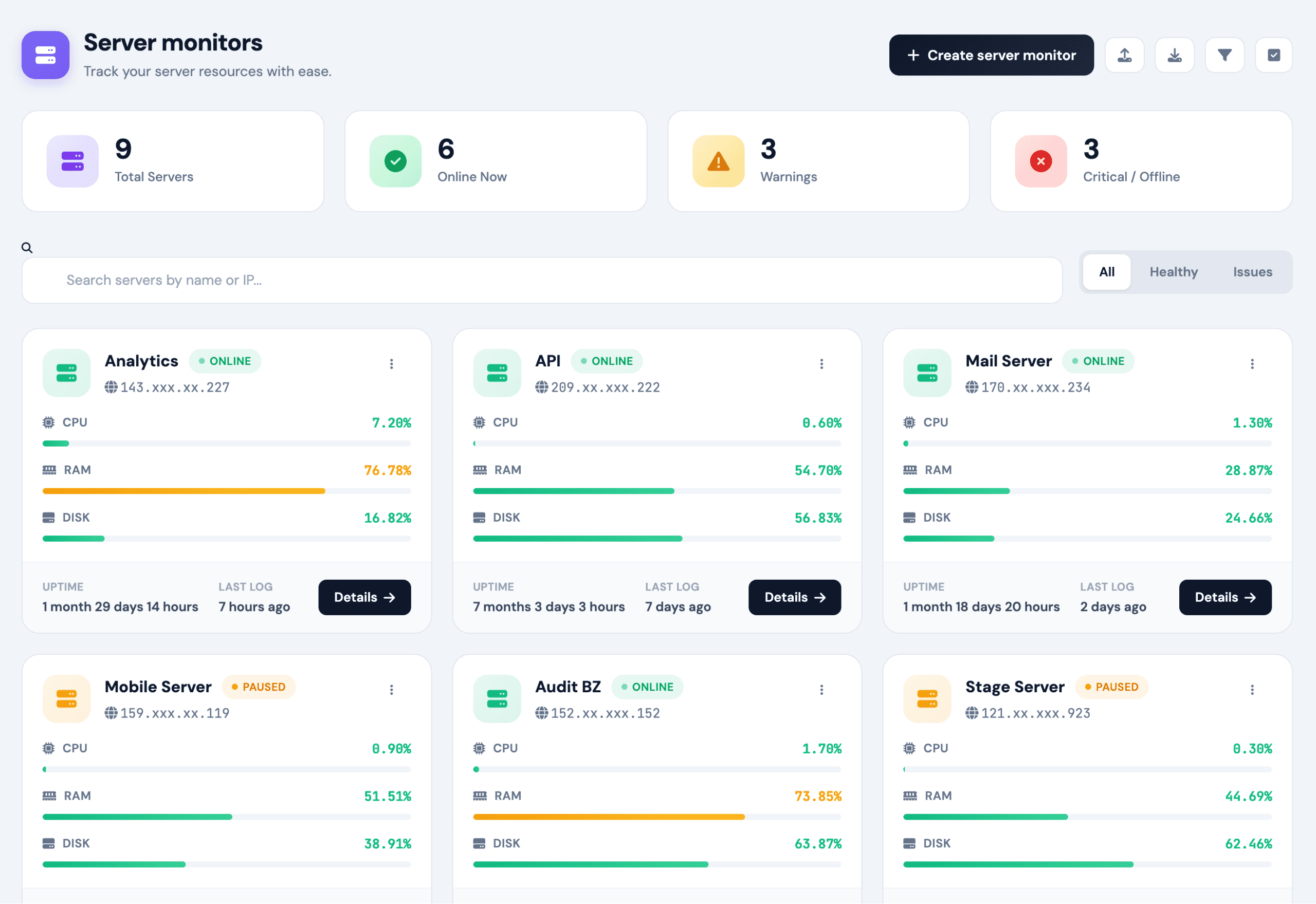Switch to the Issues filter tab

[1252, 272]
